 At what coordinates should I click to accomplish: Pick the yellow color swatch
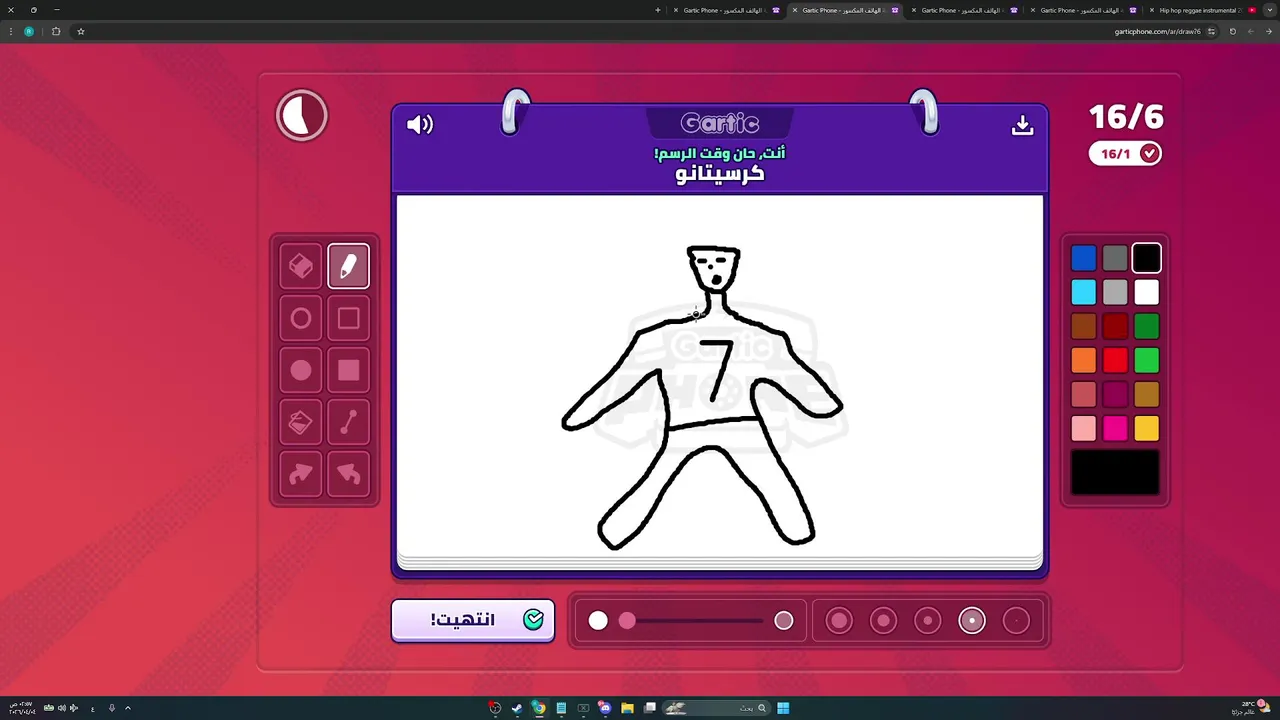click(1147, 428)
